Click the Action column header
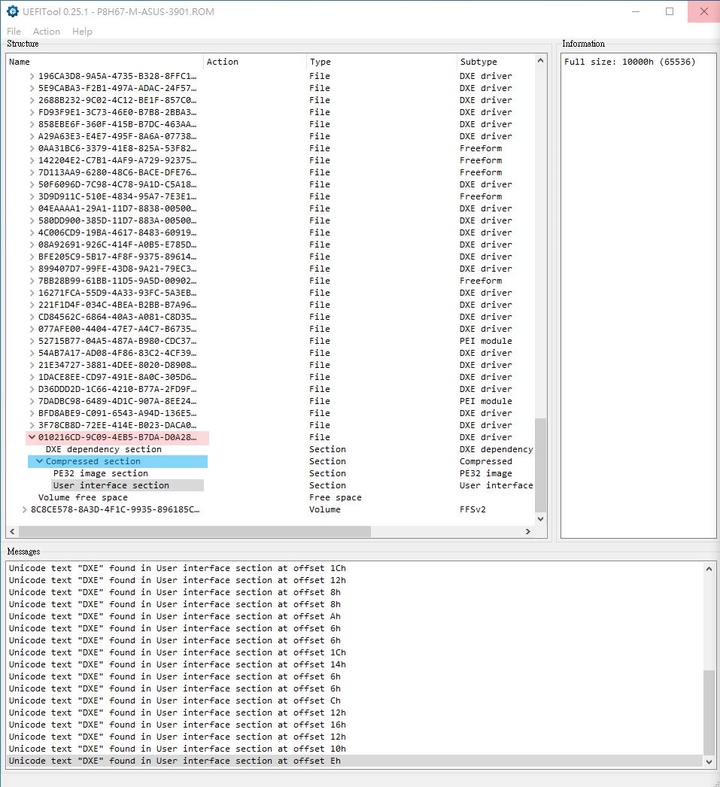 click(x=255, y=62)
